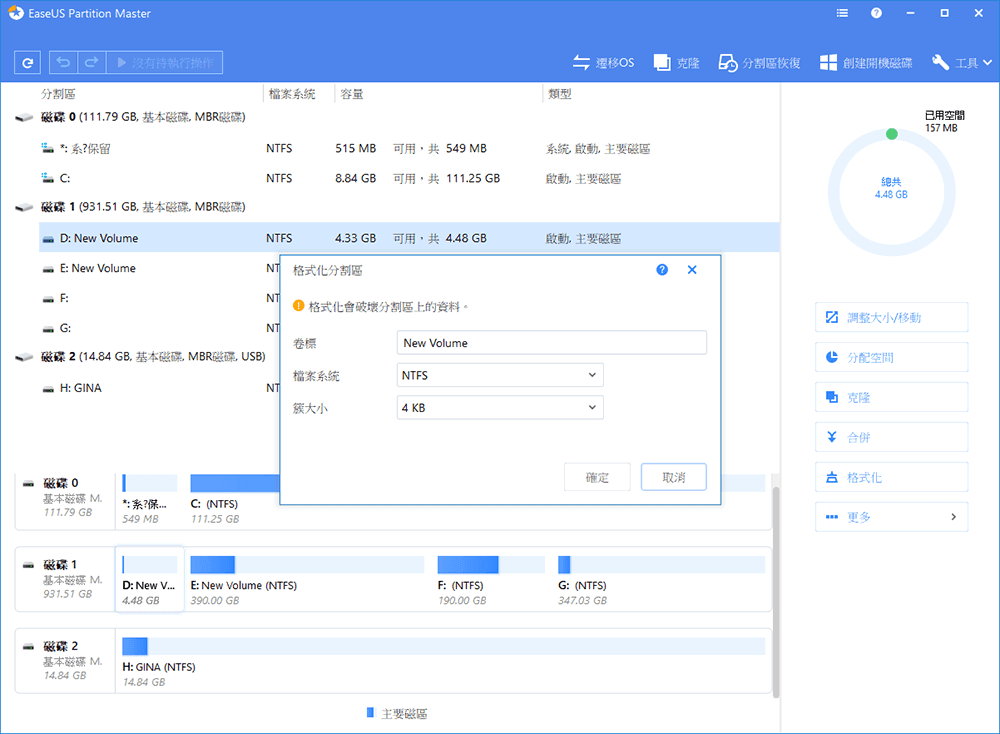Open the hamburger menu icon in title bar
Screen dimensions: 1000x734
[842, 13]
